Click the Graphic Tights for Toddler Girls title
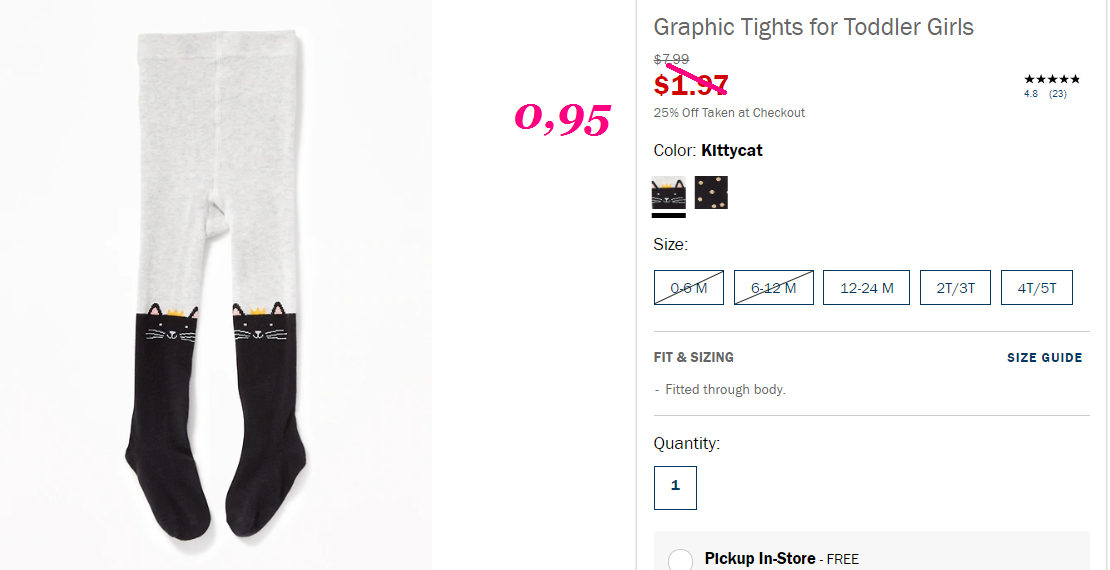The height and width of the screenshot is (570, 1110). (x=813, y=27)
